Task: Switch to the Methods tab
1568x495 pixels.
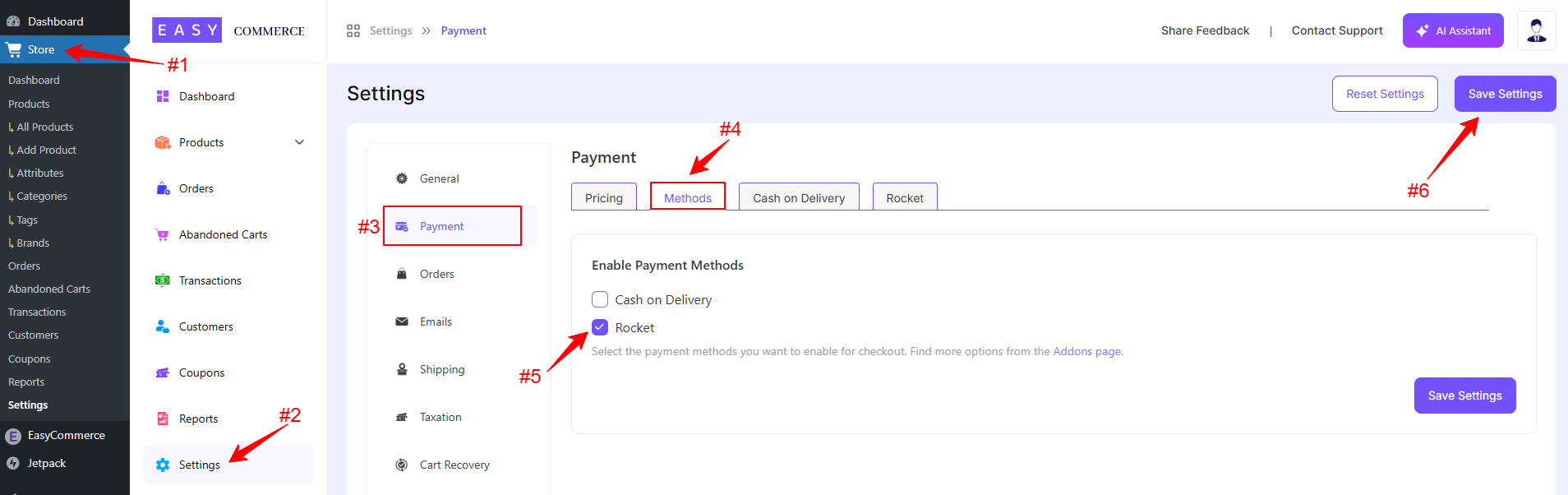Action: coord(688,197)
